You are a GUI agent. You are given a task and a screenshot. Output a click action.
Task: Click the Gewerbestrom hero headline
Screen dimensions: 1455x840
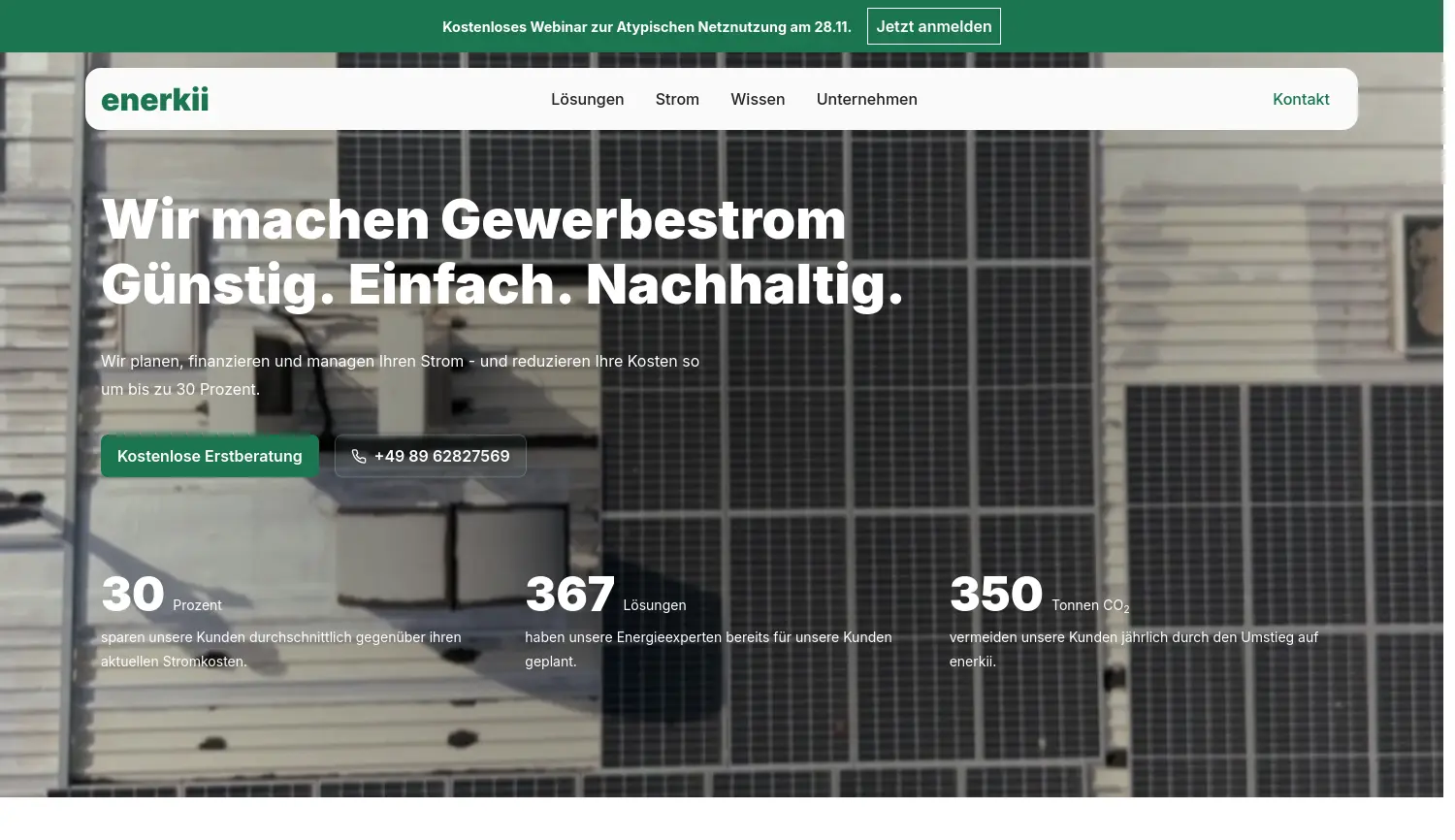(x=502, y=251)
